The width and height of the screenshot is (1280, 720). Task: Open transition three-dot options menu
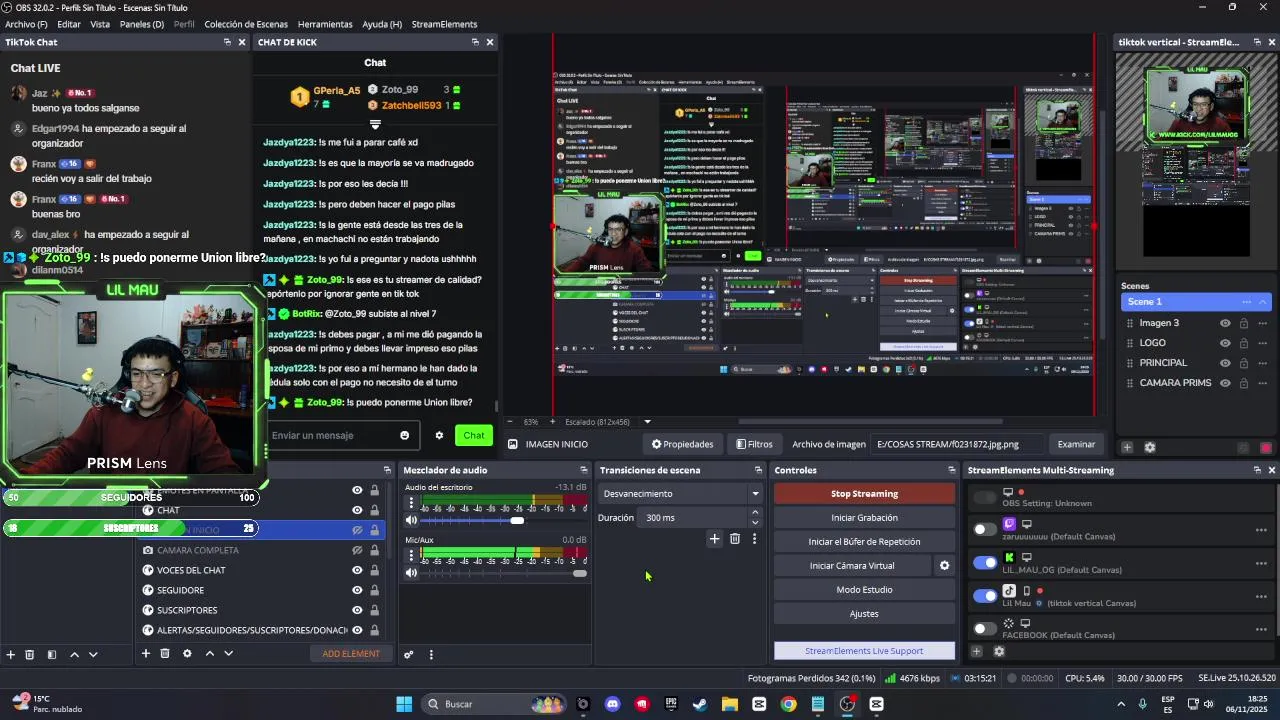[754, 539]
